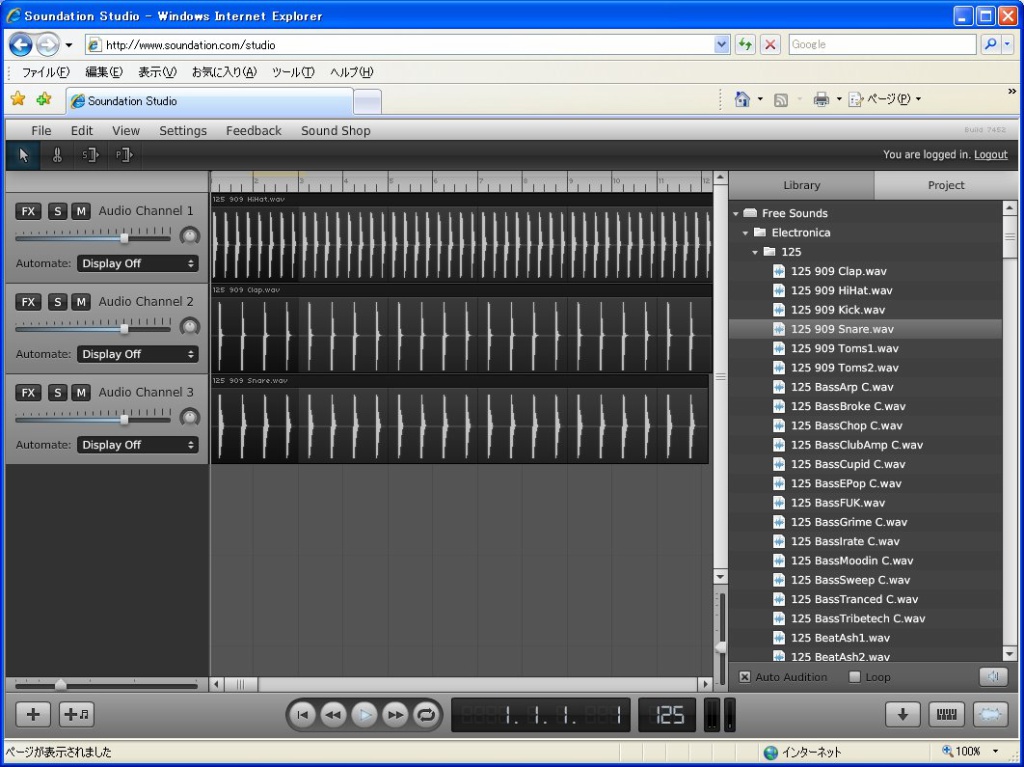
Task: Collapse the Free Sounds folder
Action: (736, 214)
